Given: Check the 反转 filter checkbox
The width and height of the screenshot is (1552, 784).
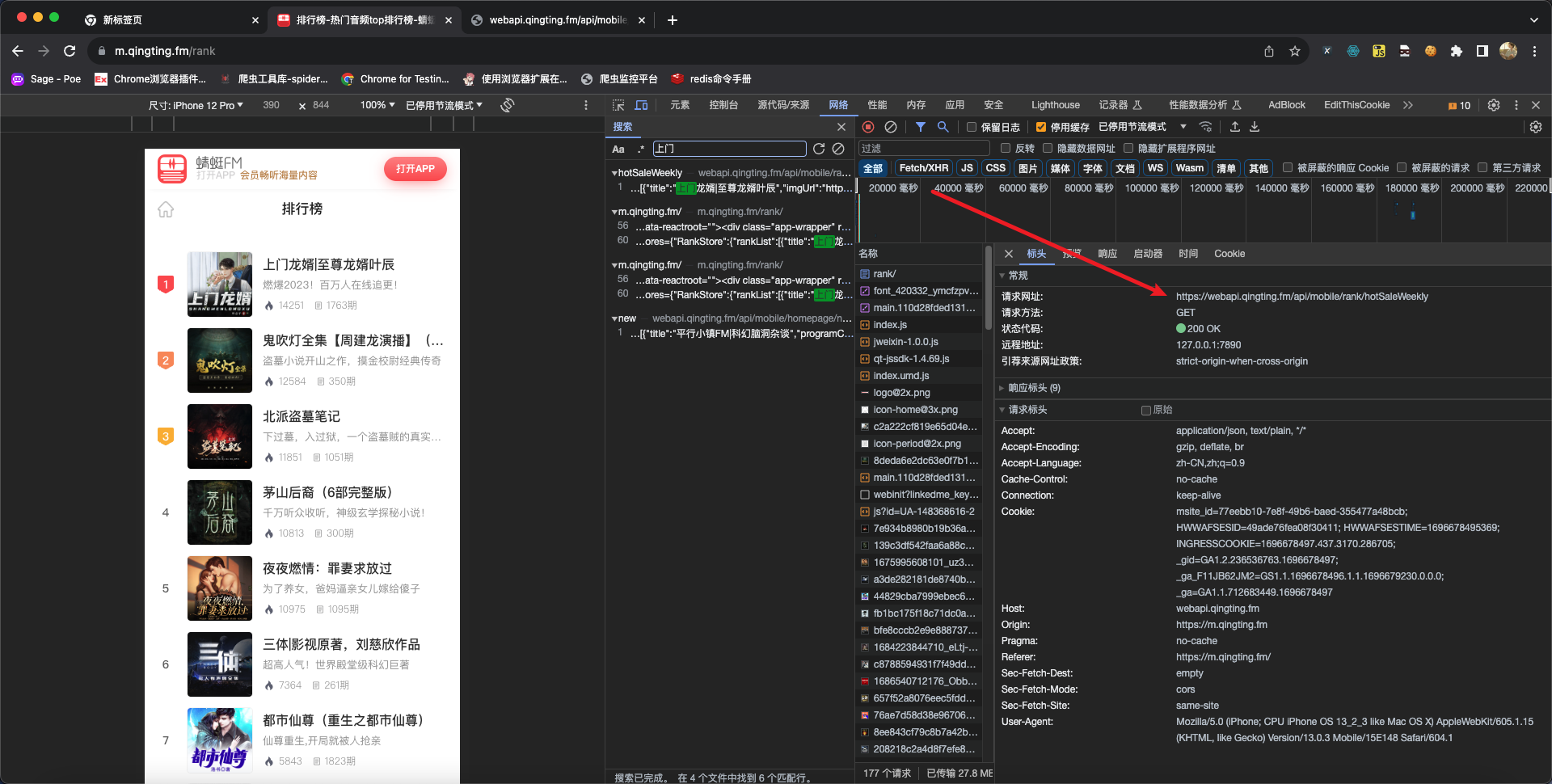Looking at the screenshot, I should click(x=1006, y=149).
